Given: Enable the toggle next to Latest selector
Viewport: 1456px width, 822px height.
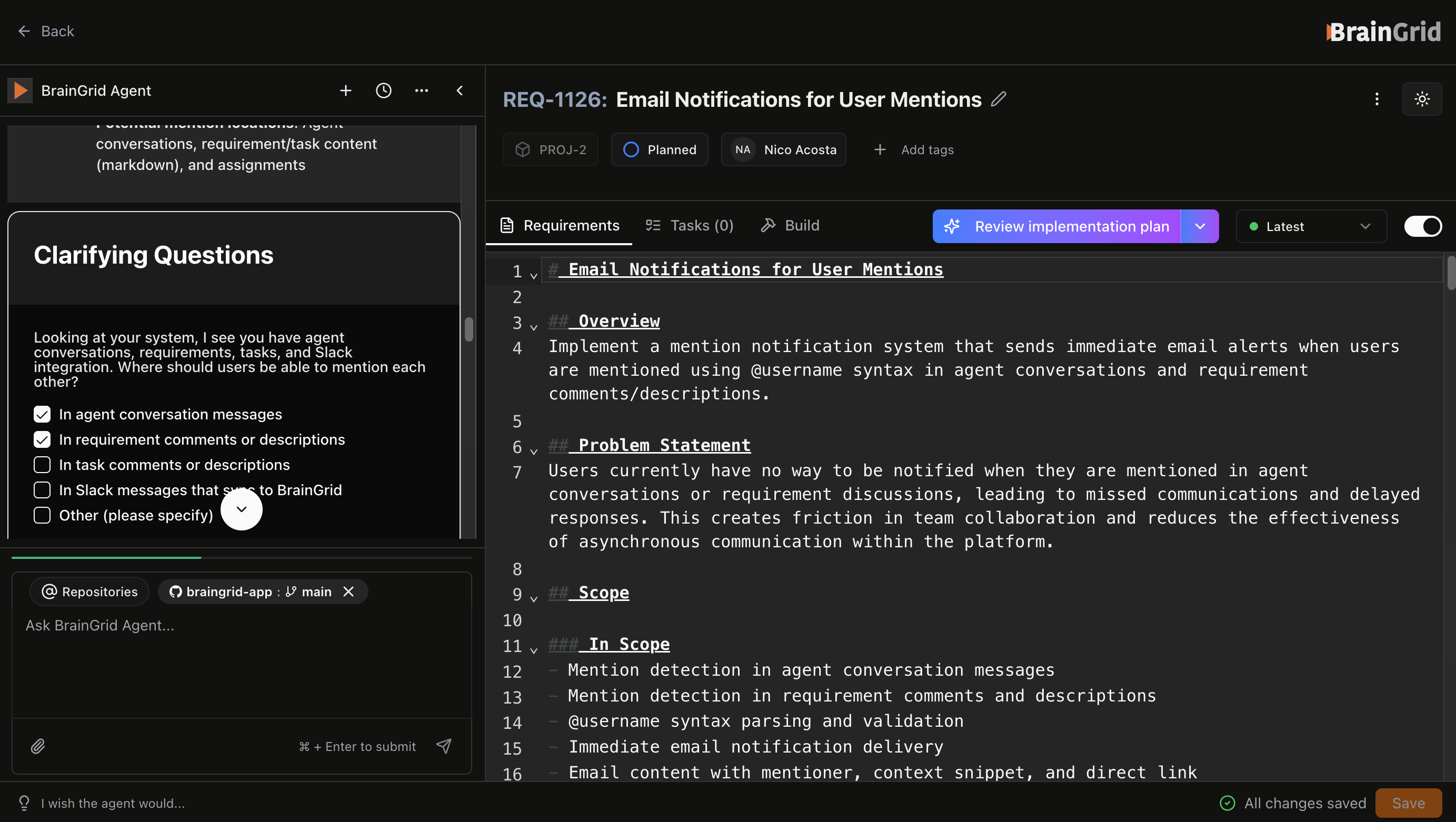Looking at the screenshot, I should click(1423, 226).
